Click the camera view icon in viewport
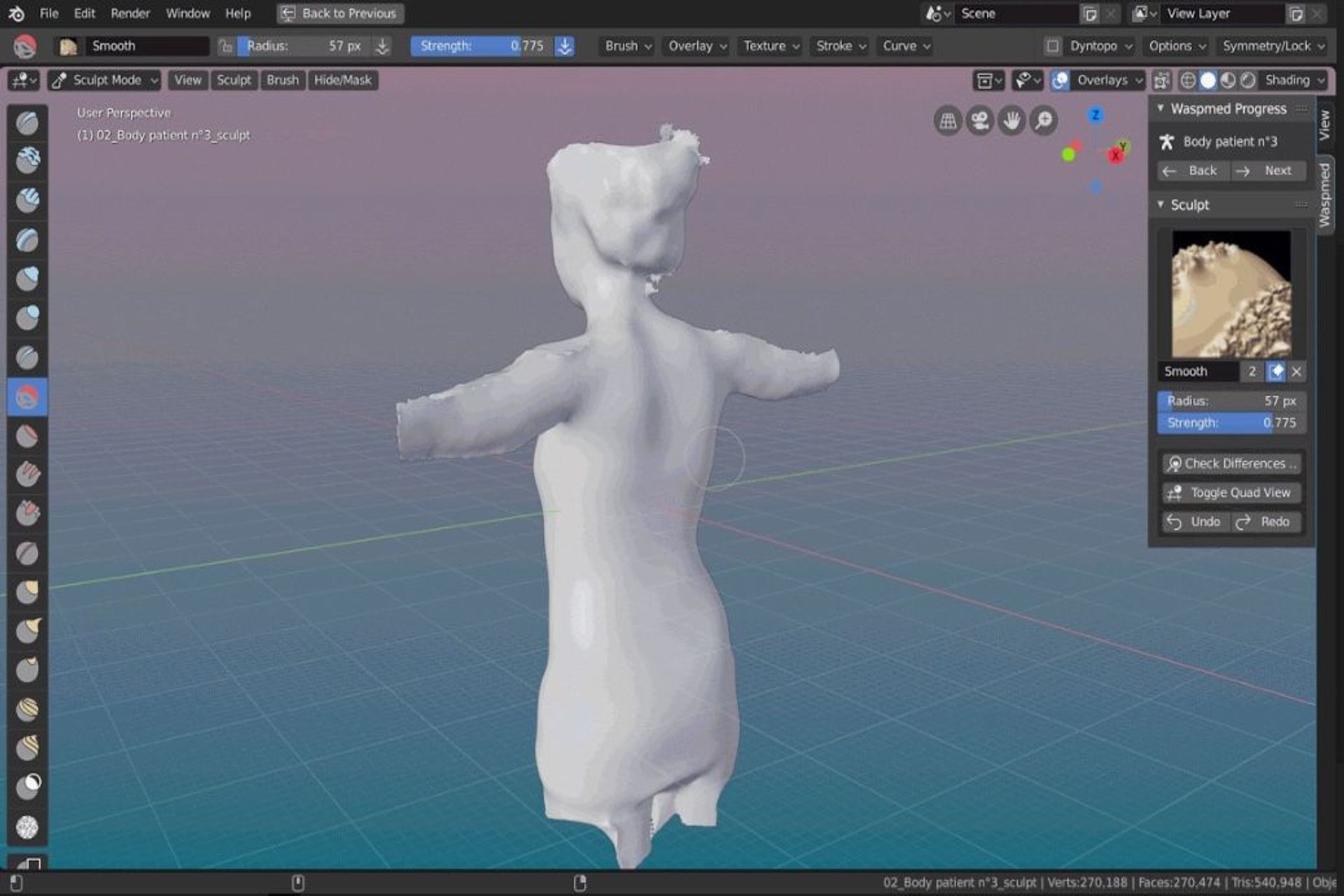 click(x=979, y=120)
